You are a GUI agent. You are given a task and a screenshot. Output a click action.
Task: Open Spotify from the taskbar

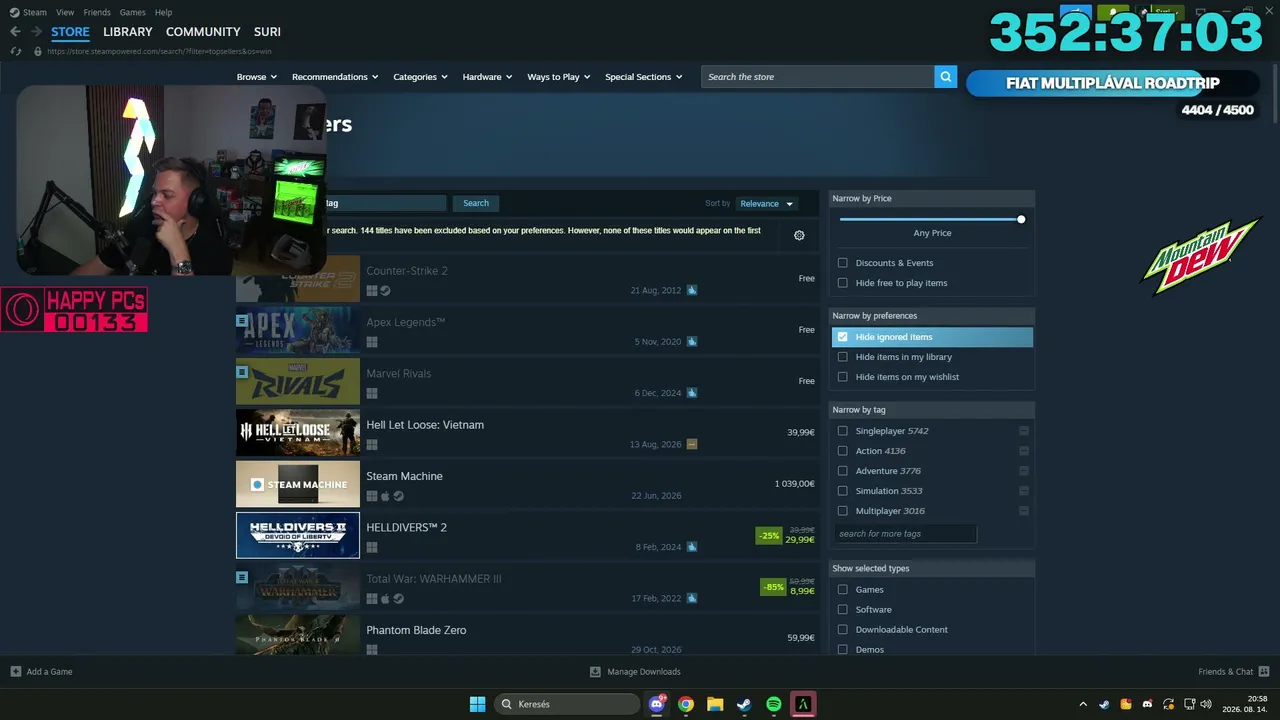(x=773, y=704)
